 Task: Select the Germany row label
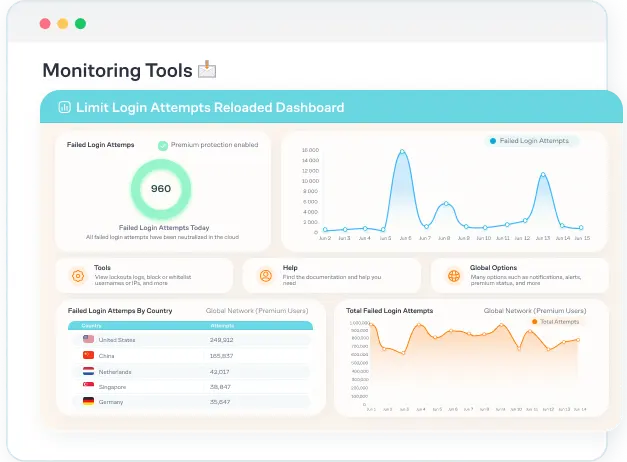click(x=111, y=402)
